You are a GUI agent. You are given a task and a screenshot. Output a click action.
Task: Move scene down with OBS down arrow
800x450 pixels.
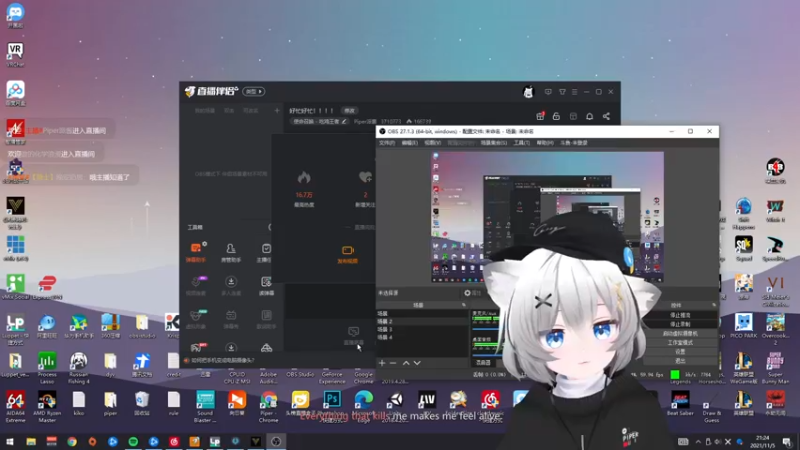tap(417, 363)
